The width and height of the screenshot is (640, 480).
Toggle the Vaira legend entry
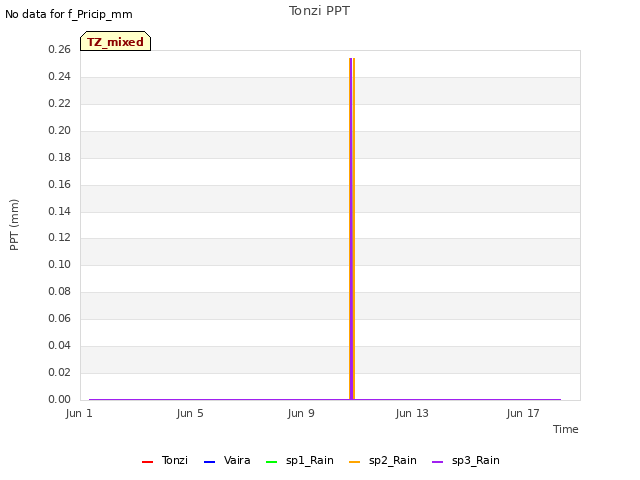(x=227, y=460)
